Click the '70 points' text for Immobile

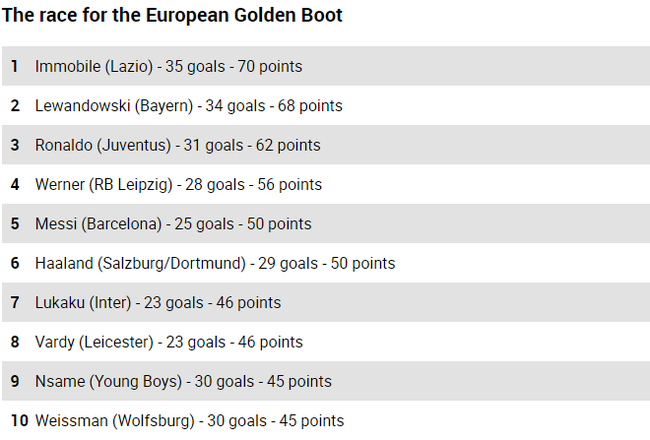270,66
